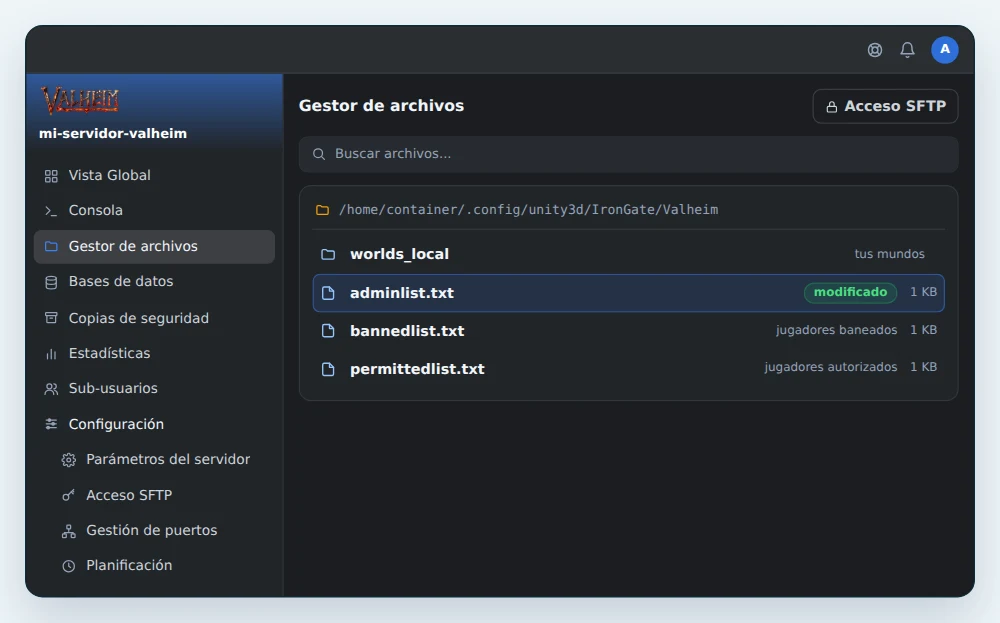
Task: Click the Valheim logo
Action: (80, 100)
